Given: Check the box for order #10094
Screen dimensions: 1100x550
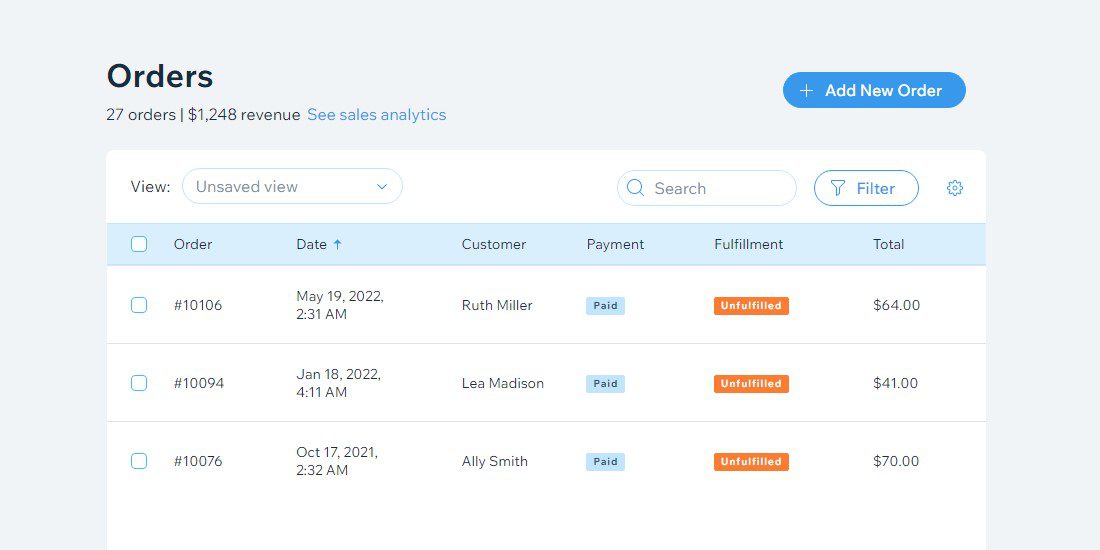Looking at the screenshot, I should [x=139, y=383].
